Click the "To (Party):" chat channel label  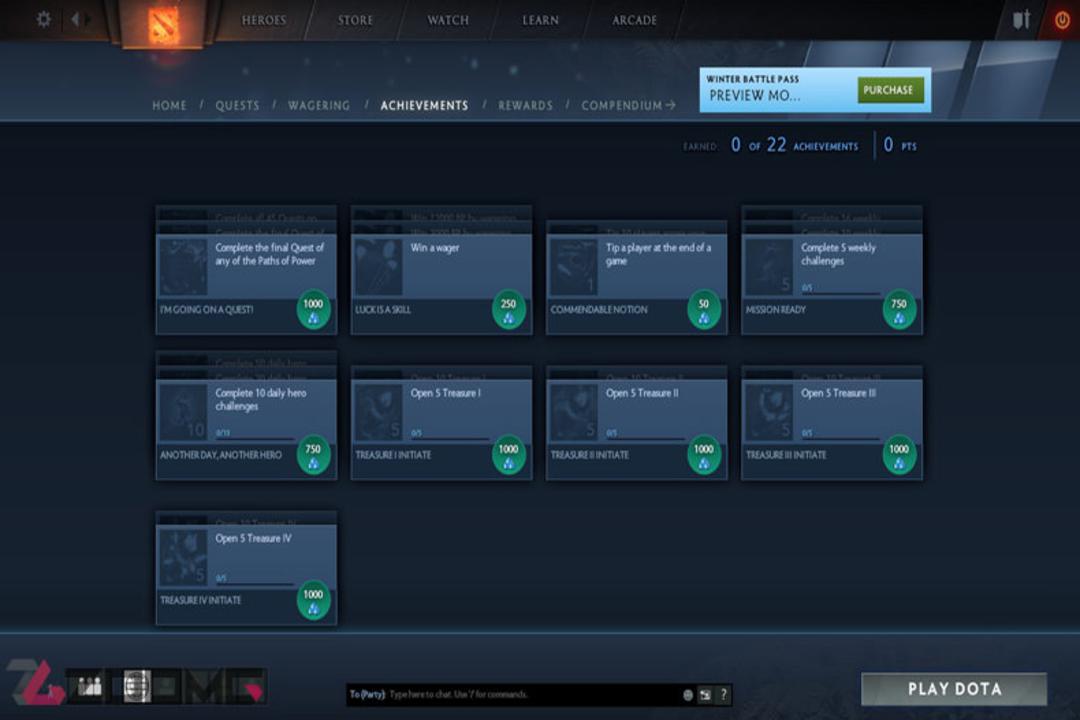pyautogui.click(x=367, y=695)
